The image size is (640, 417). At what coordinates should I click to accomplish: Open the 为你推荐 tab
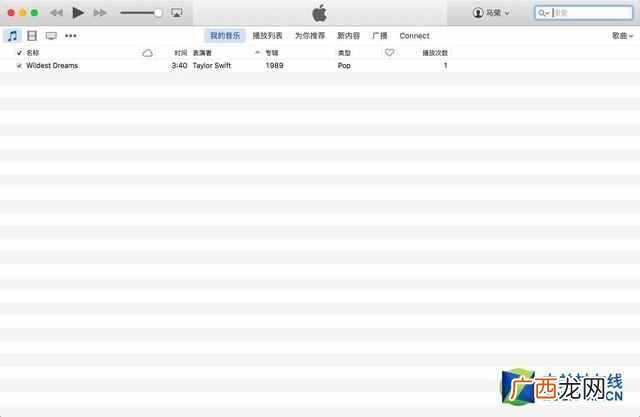[x=310, y=36]
